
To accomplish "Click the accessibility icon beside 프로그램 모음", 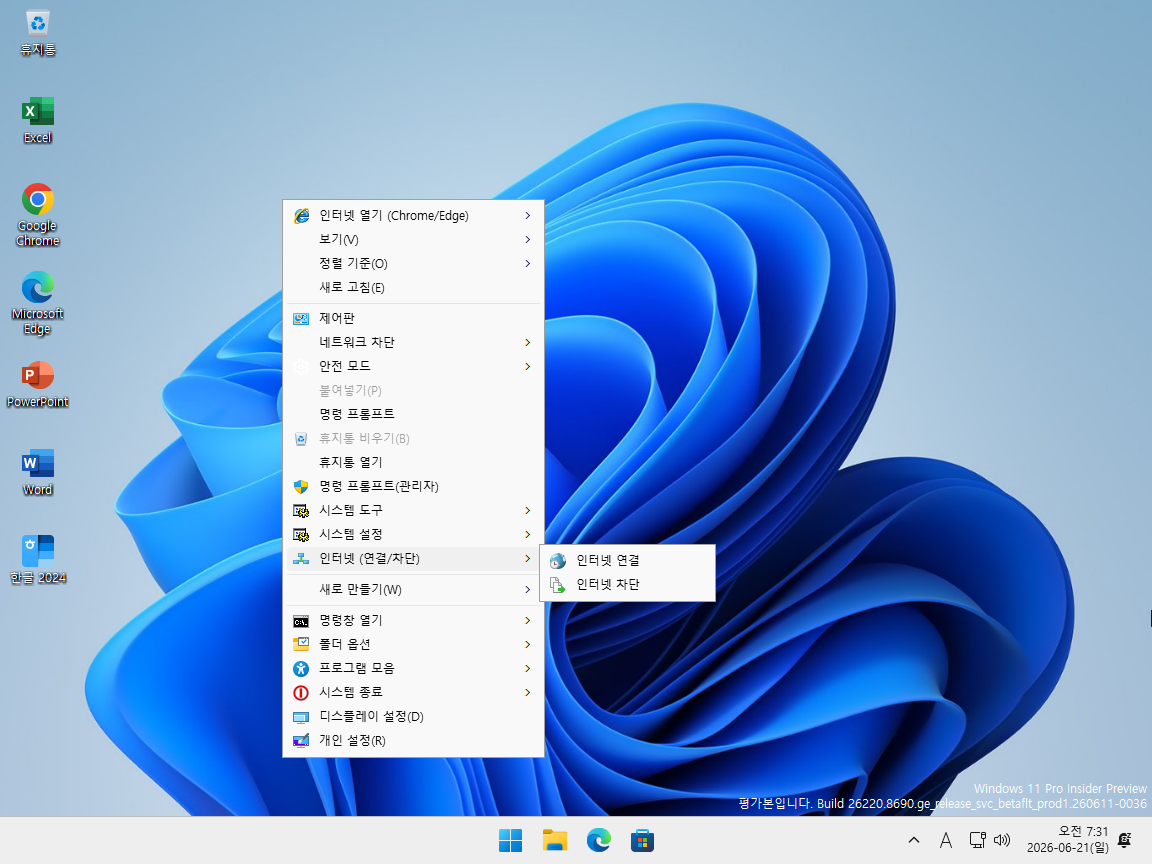I will (301, 669).
